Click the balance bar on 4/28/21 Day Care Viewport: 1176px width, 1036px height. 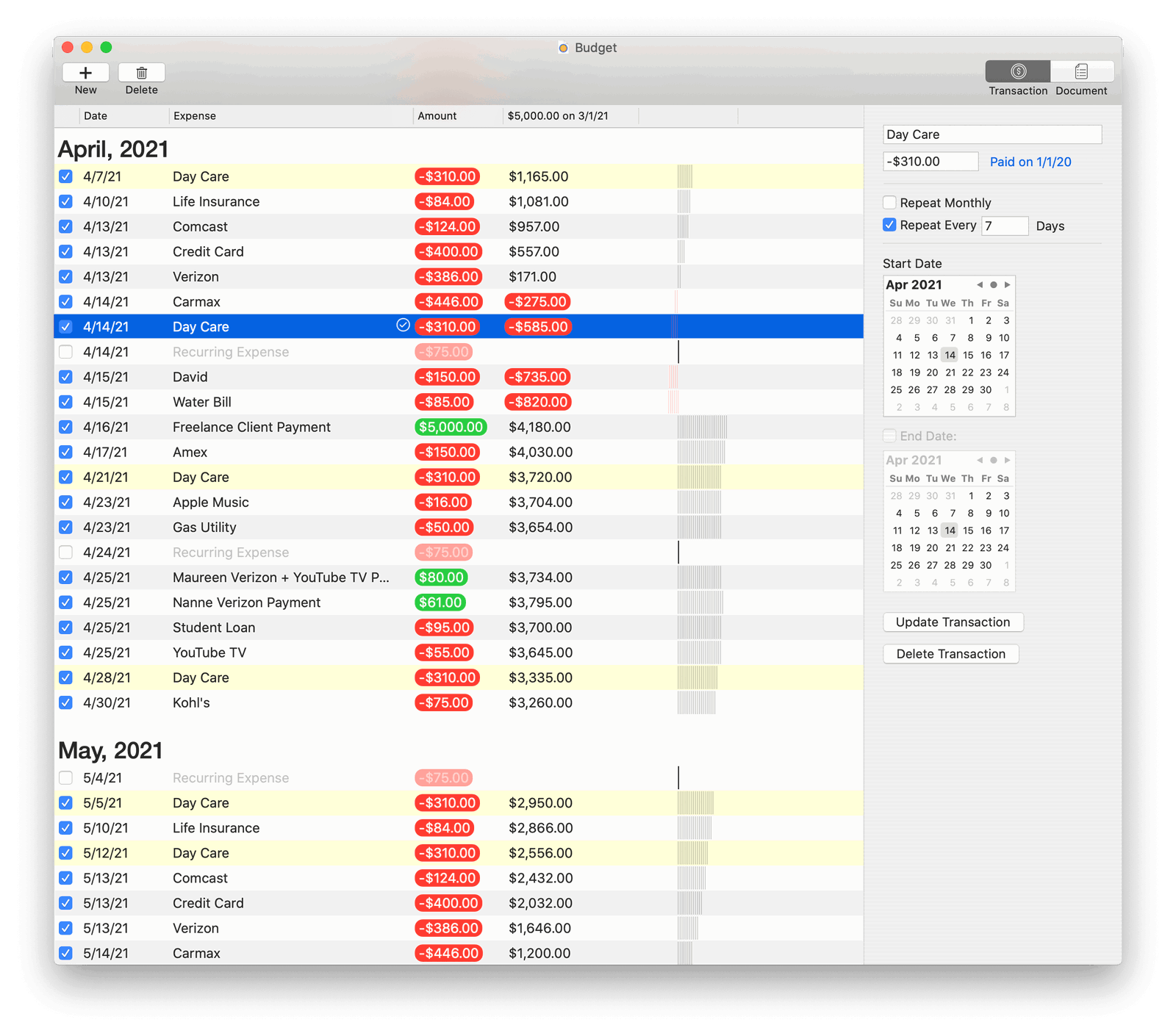698,677
